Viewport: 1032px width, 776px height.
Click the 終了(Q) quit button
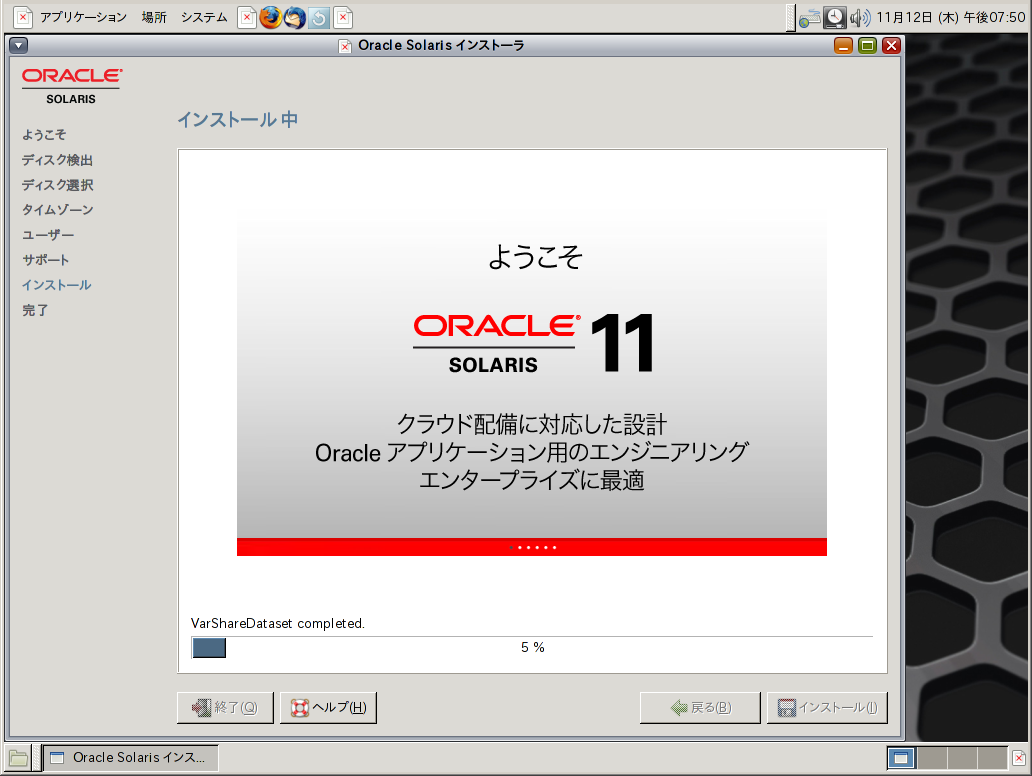[225, 708]
